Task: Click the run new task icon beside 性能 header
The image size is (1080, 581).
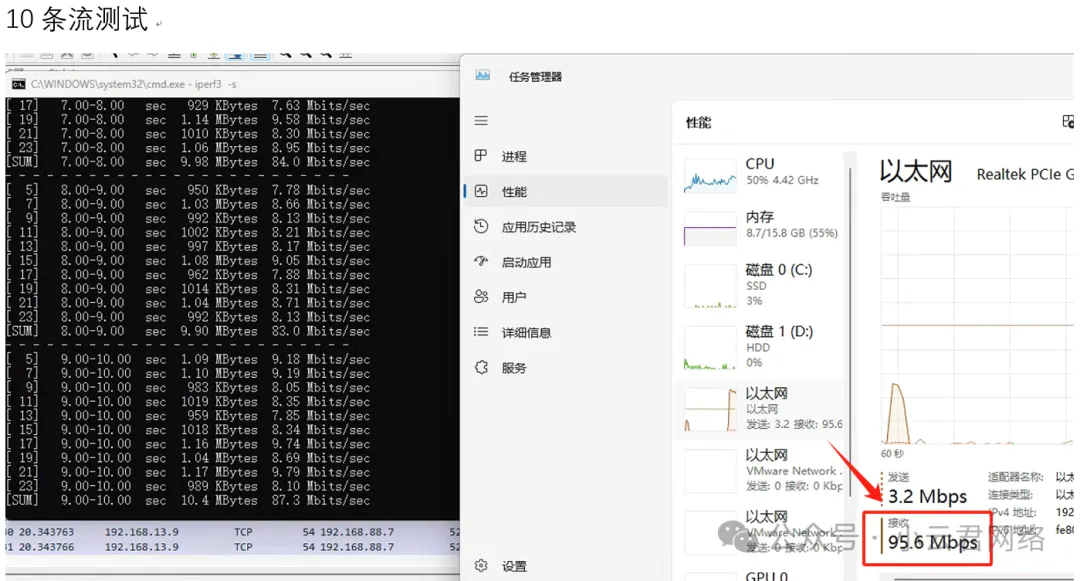Action: pos(1068,121)
